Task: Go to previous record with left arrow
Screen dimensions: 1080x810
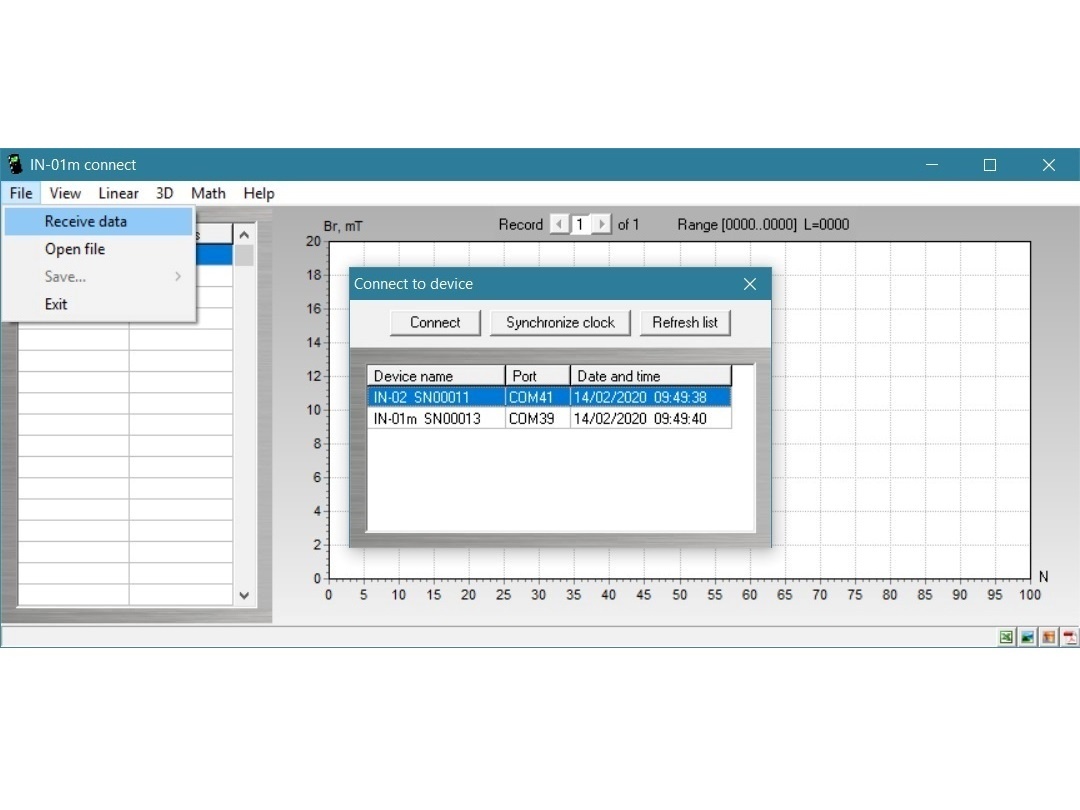Action: click(559, 225)
